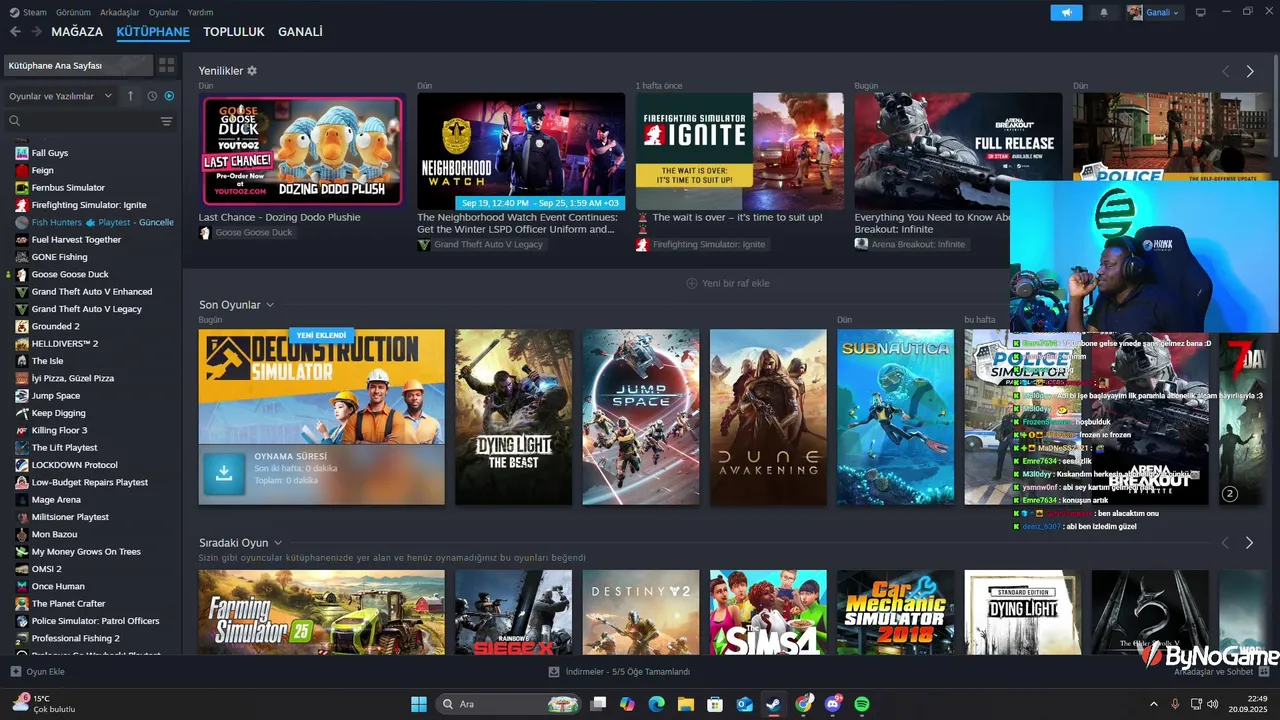The width and height of the screenshot is (1280, 720).
Task: Select Goose Goose Duck in library list
Action: pos(70,274)
